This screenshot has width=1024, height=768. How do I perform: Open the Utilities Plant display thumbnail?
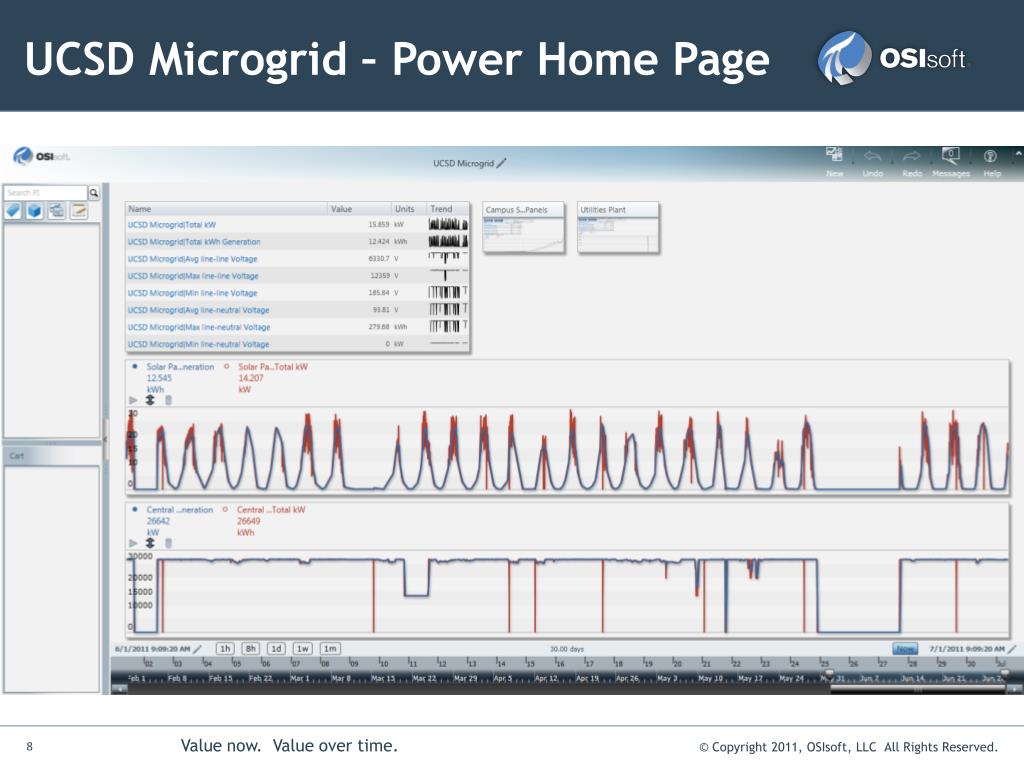[x=618, y=227]
